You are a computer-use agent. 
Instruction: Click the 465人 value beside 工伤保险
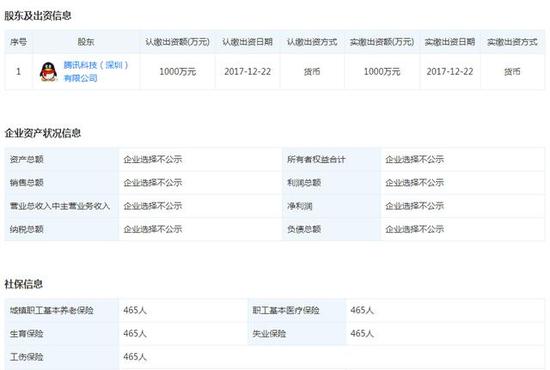click(x=135, y=357)
